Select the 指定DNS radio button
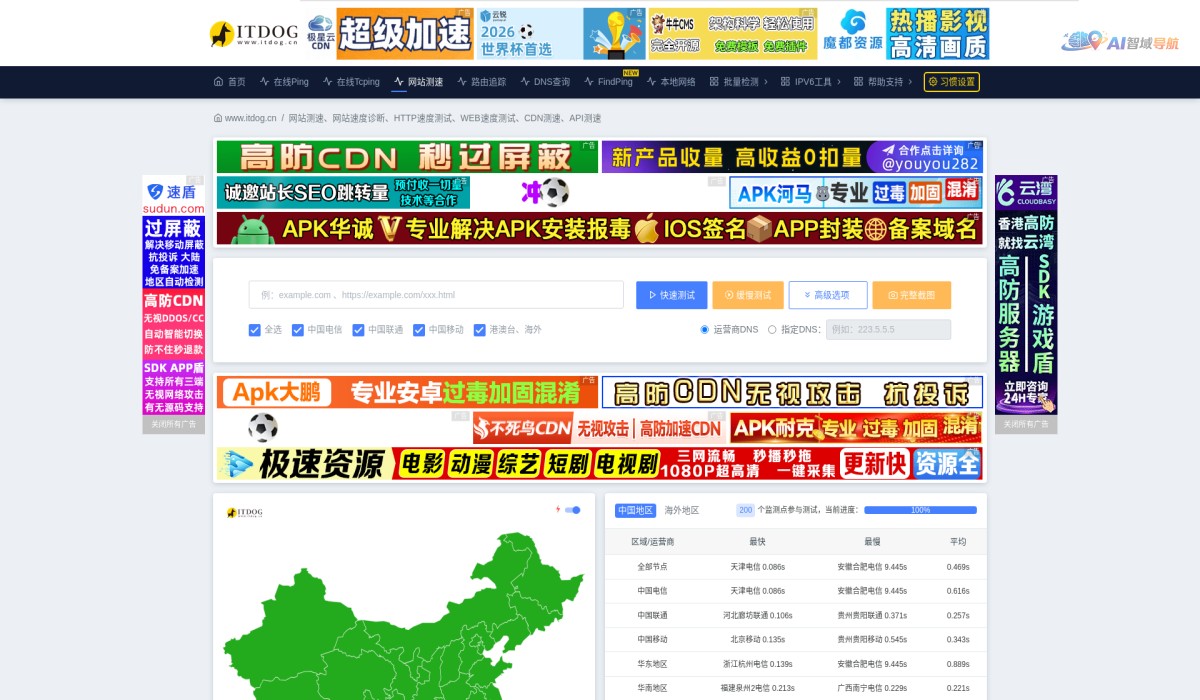Viewport: 1200px width, 700px height. click(x=773, y=329)
